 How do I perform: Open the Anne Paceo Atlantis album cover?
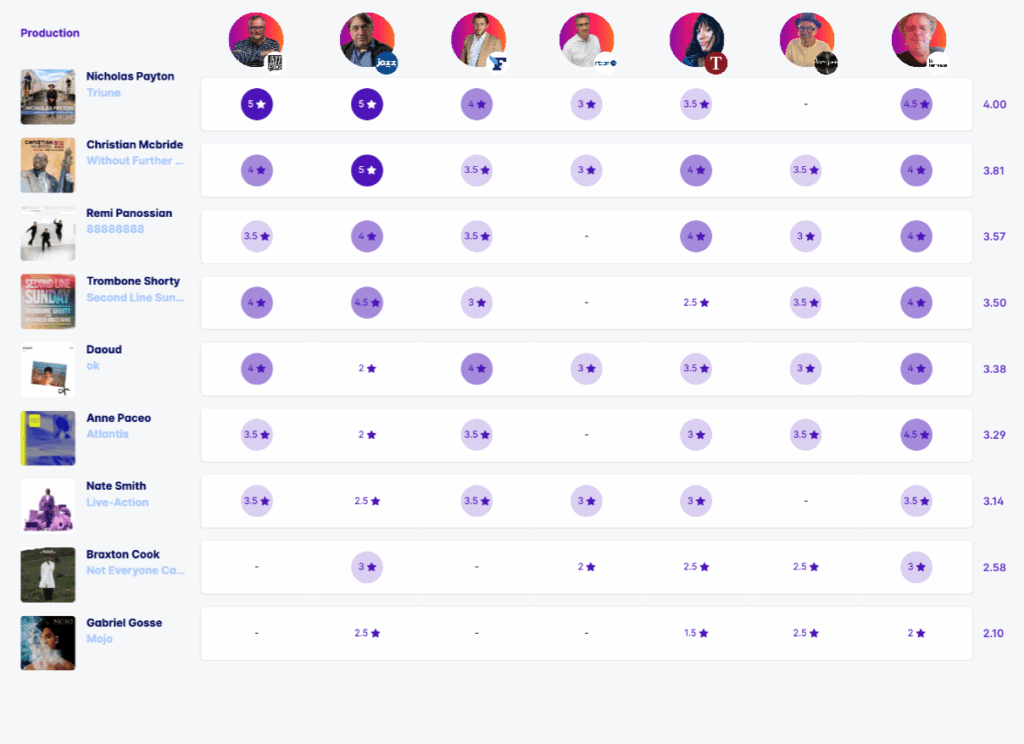click(x=48, y=438)
